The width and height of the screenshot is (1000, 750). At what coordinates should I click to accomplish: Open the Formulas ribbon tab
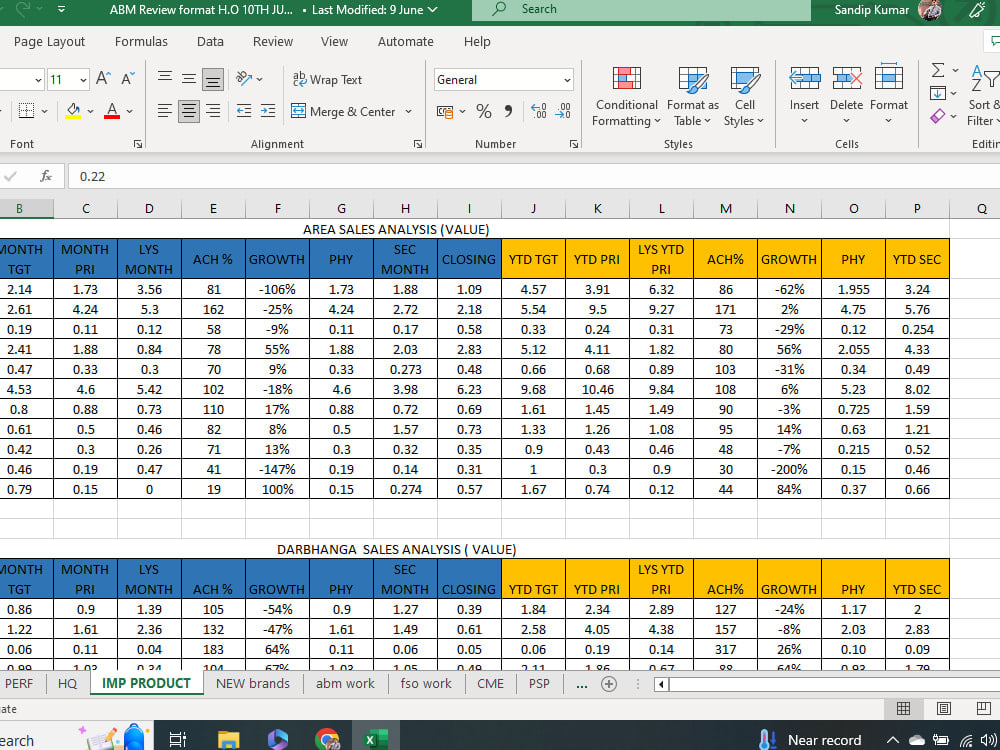pos(141,41)
